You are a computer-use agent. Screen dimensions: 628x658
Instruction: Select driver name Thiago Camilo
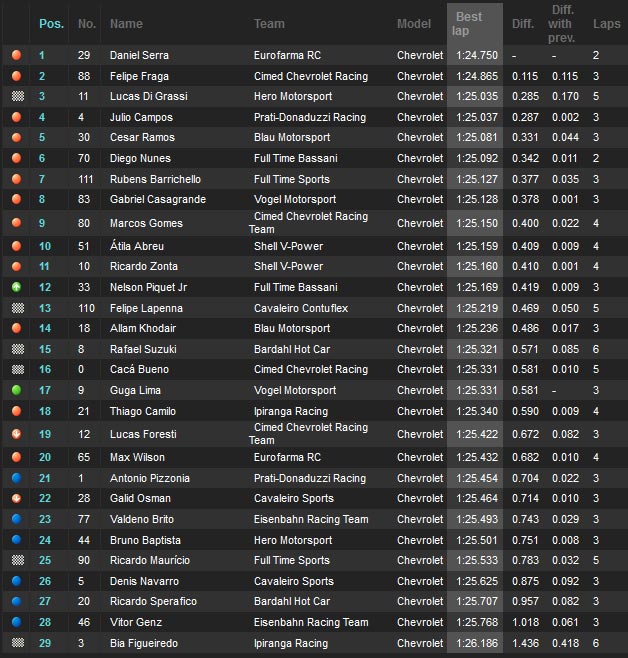(143, 411)
